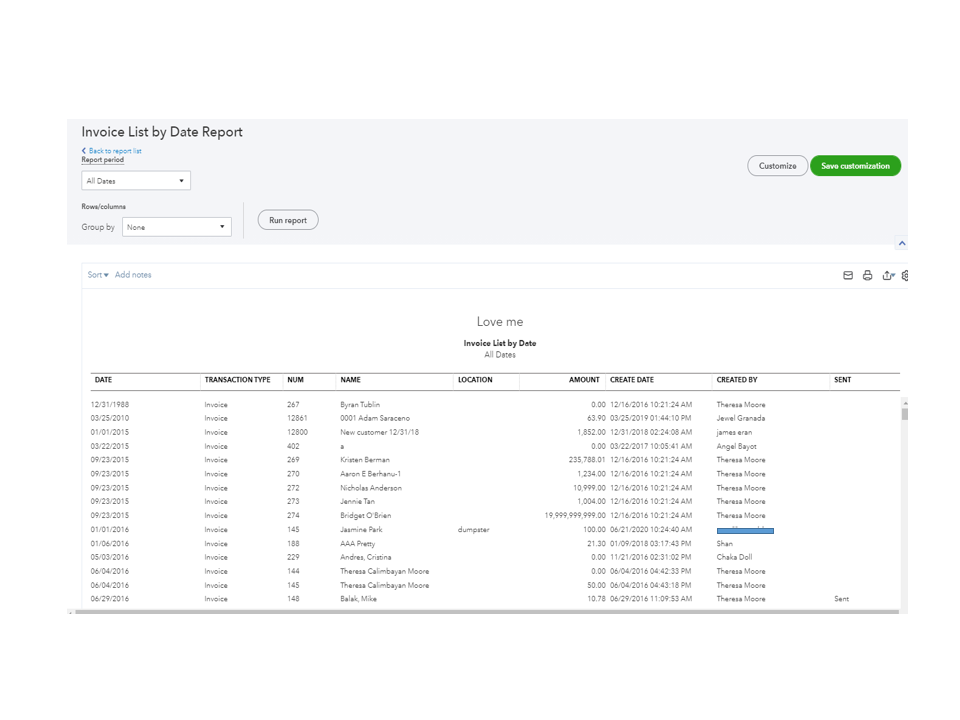Open the Jasmine Park invoice row
This screenshot has height=720, width=960.
361,530
